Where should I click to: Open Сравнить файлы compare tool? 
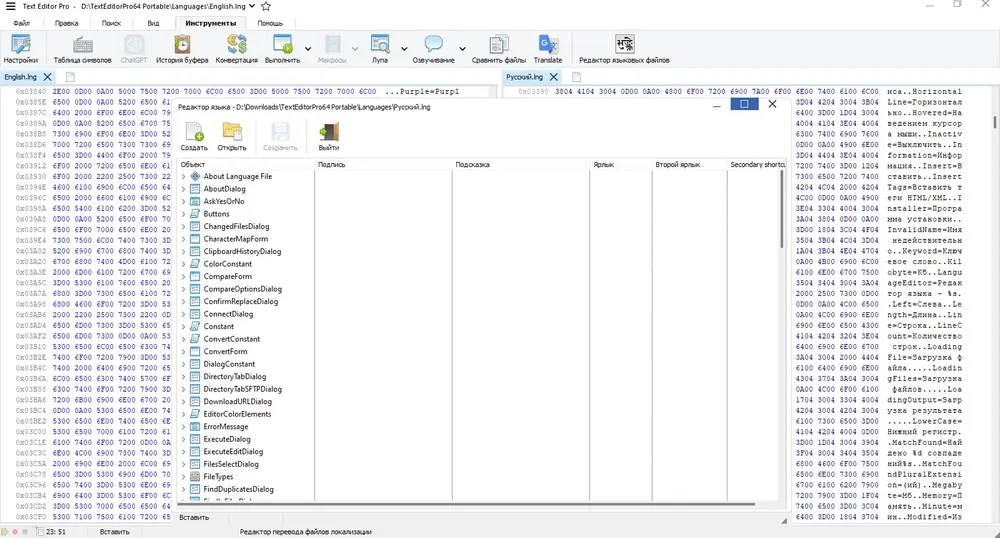(499, 49)
